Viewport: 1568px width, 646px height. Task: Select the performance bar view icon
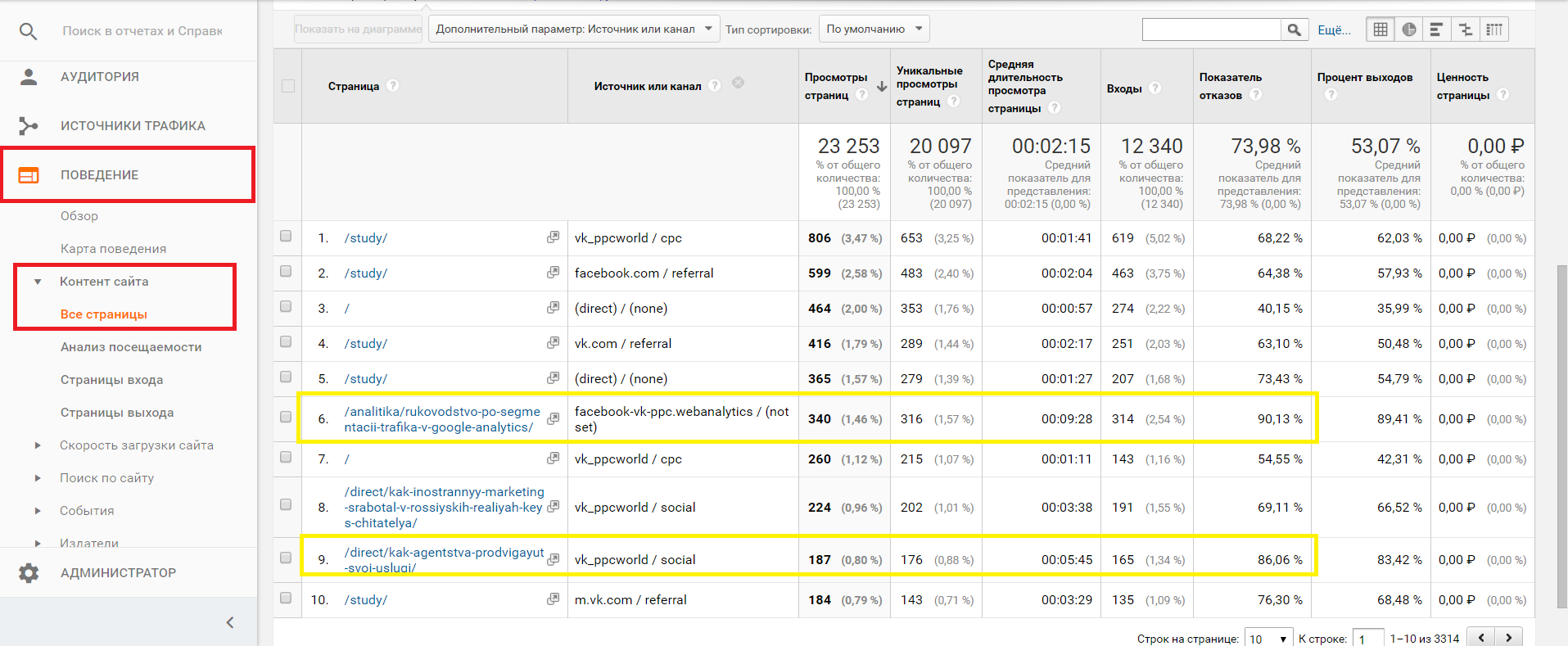click(1436, 29)
